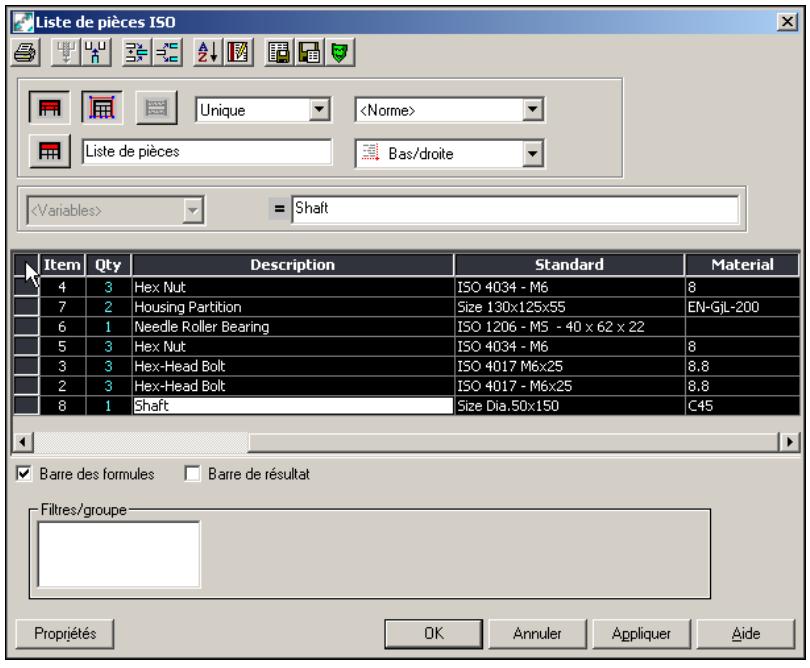Click the EN-GjL-200 material cell

tap(742, 307)
